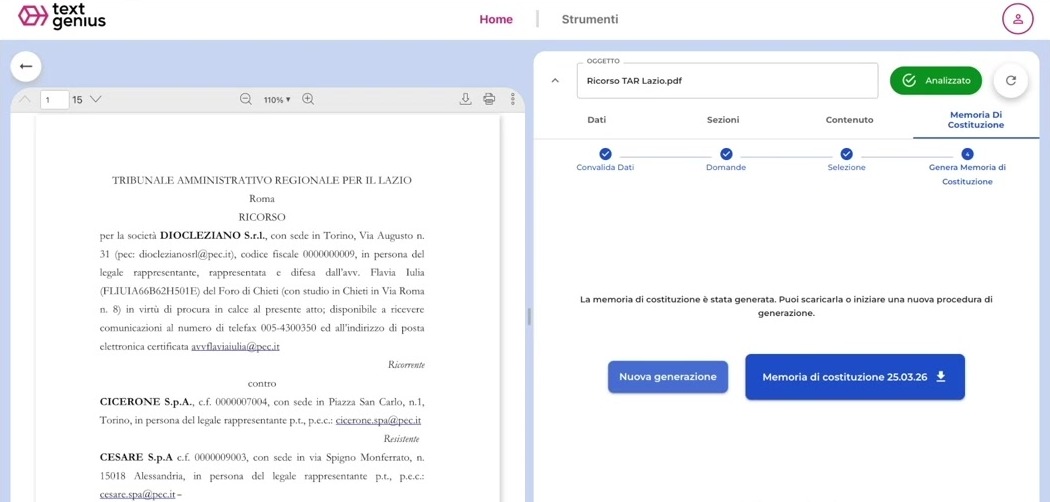1050x502 pixels.
Task: Click the total page count 15
Action: click(77, 100)
